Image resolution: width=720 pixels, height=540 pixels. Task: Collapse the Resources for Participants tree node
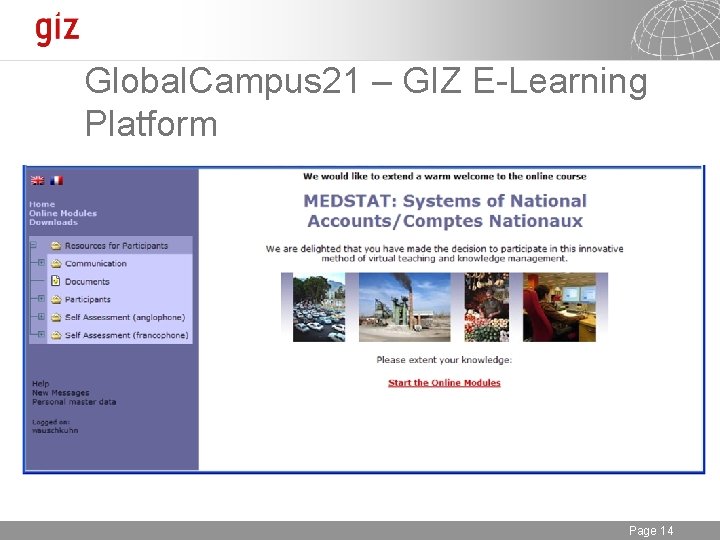[33, 245]
